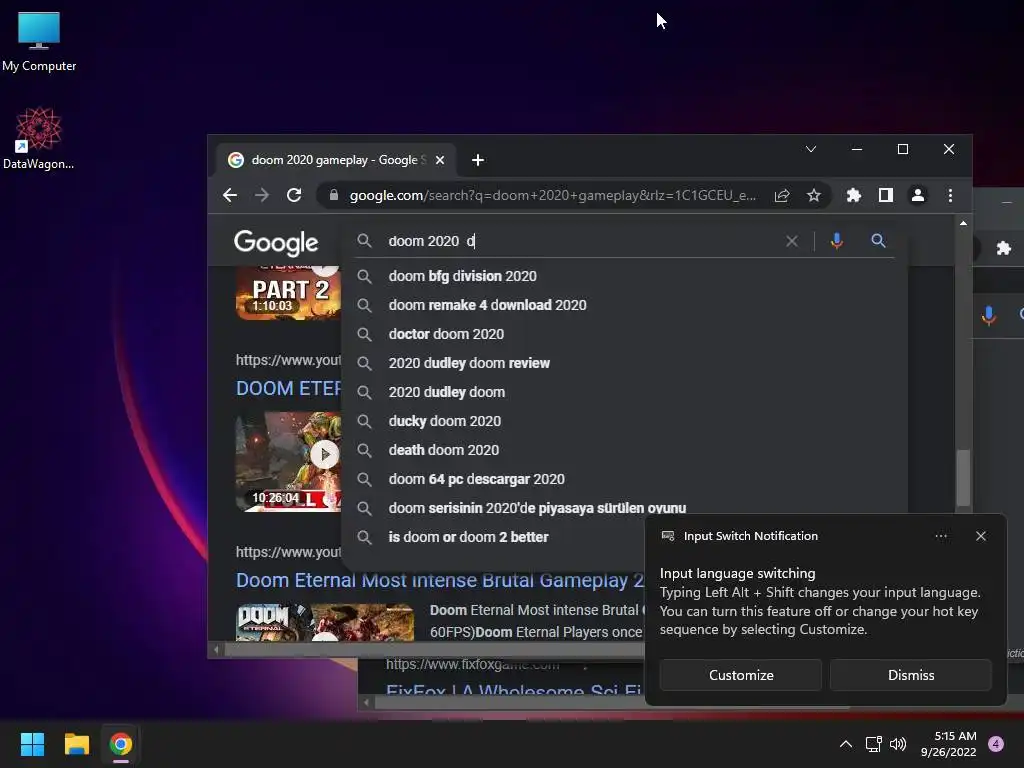Open the PART 2 video thumbnail
Viewport: 1024px width, 768px height.
click(x=288, y=294)
